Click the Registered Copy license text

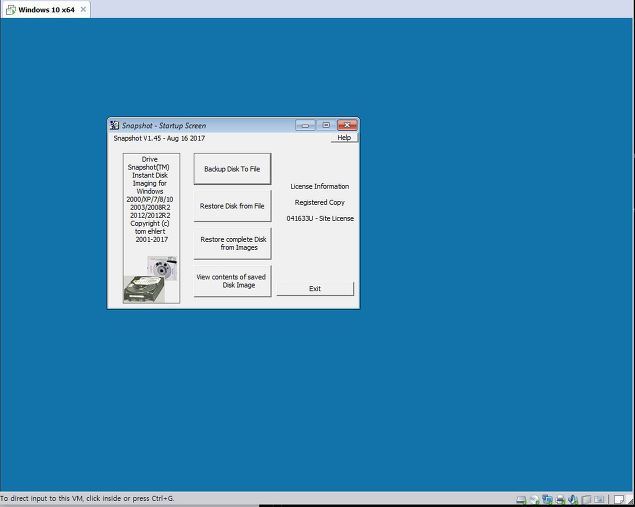(320, 202)
